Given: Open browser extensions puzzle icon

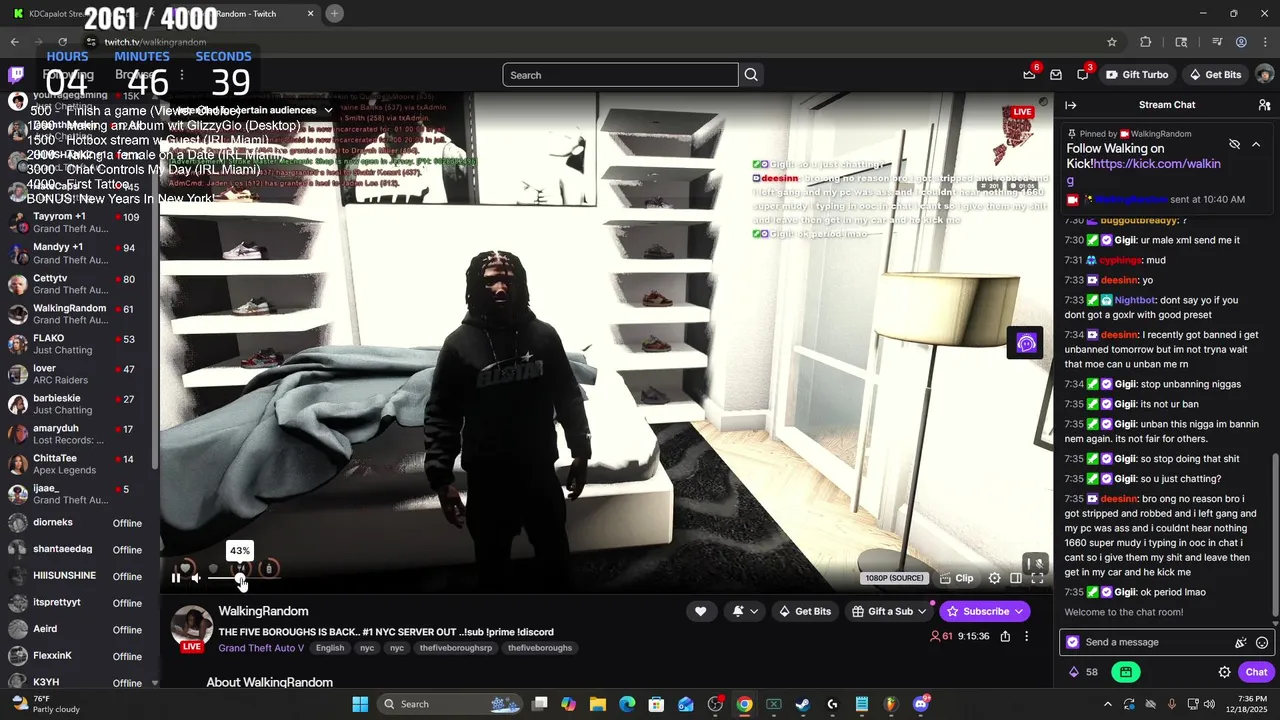Looking at the screenshot, I should (x=1146, y=42).
